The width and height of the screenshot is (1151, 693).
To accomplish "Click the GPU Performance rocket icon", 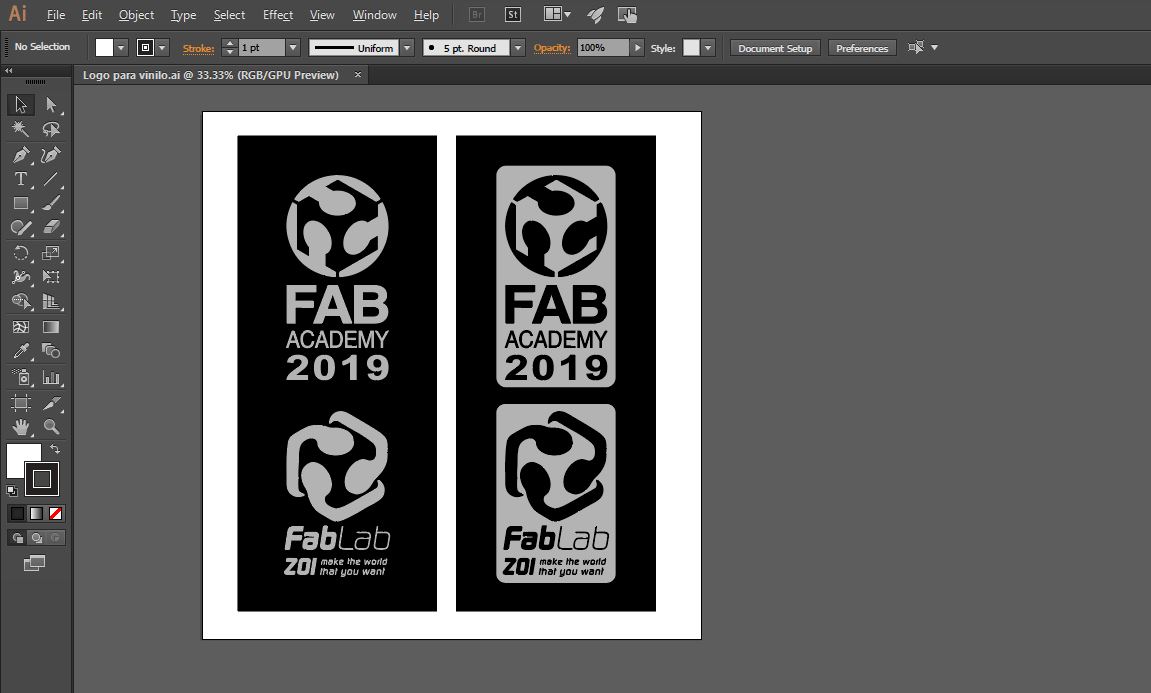I will point(595,15).
